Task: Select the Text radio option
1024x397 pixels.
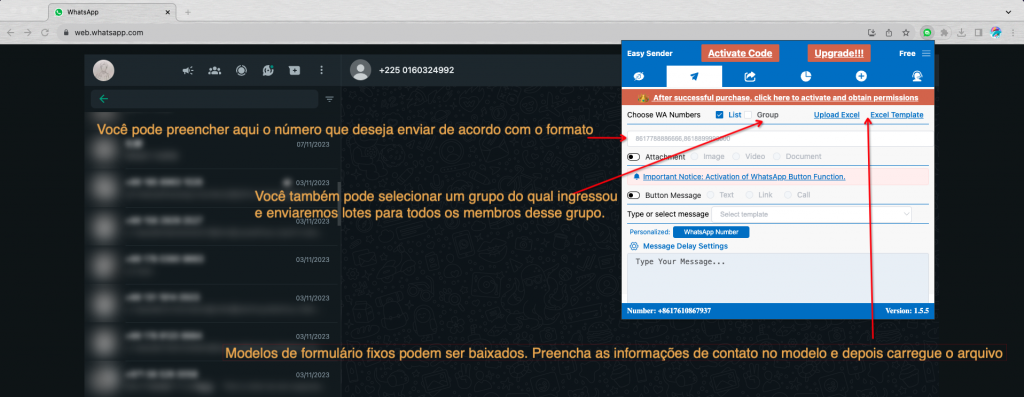Action: [711, 195]
